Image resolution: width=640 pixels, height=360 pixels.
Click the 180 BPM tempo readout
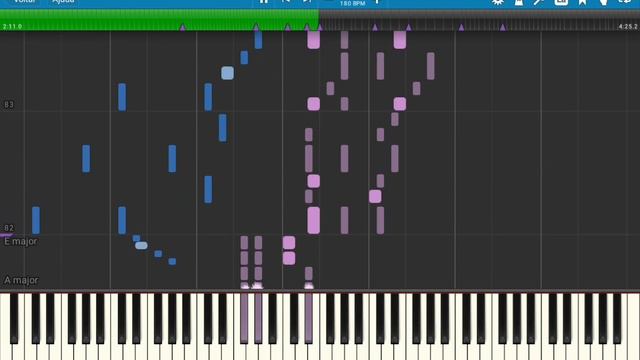click(x=352, y=3)
